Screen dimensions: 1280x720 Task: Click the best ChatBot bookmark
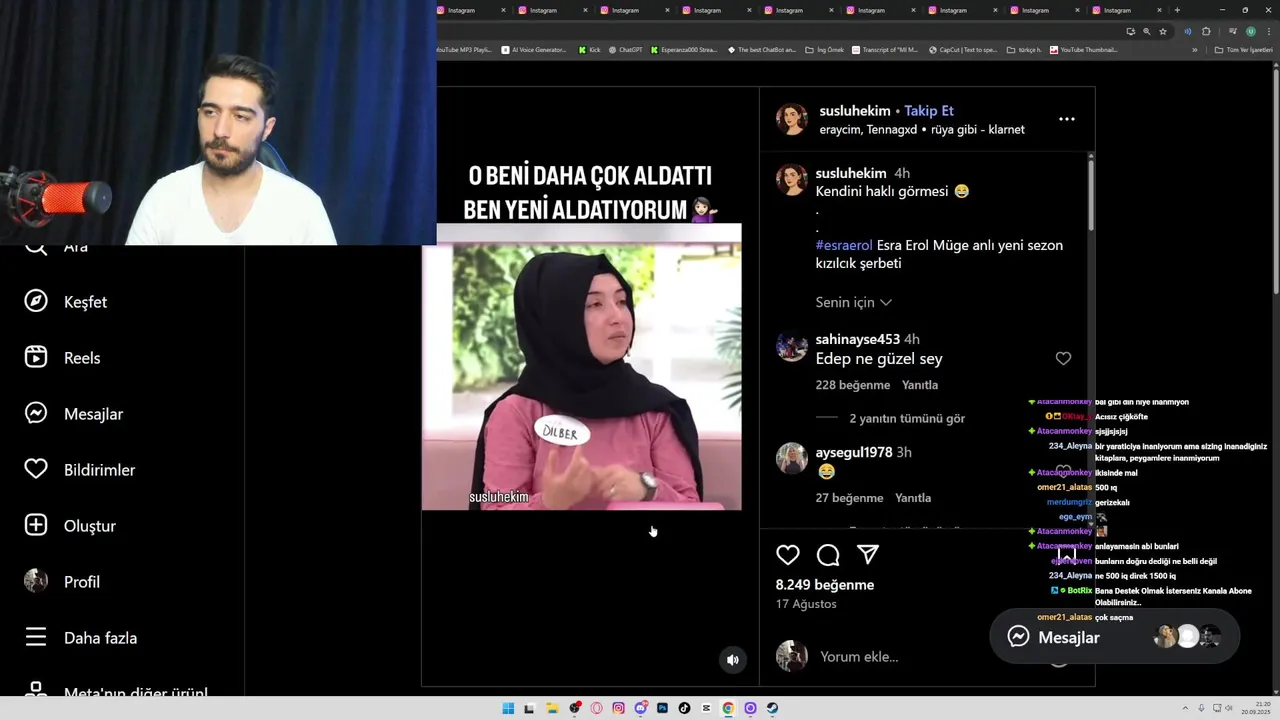pos(762,49)
